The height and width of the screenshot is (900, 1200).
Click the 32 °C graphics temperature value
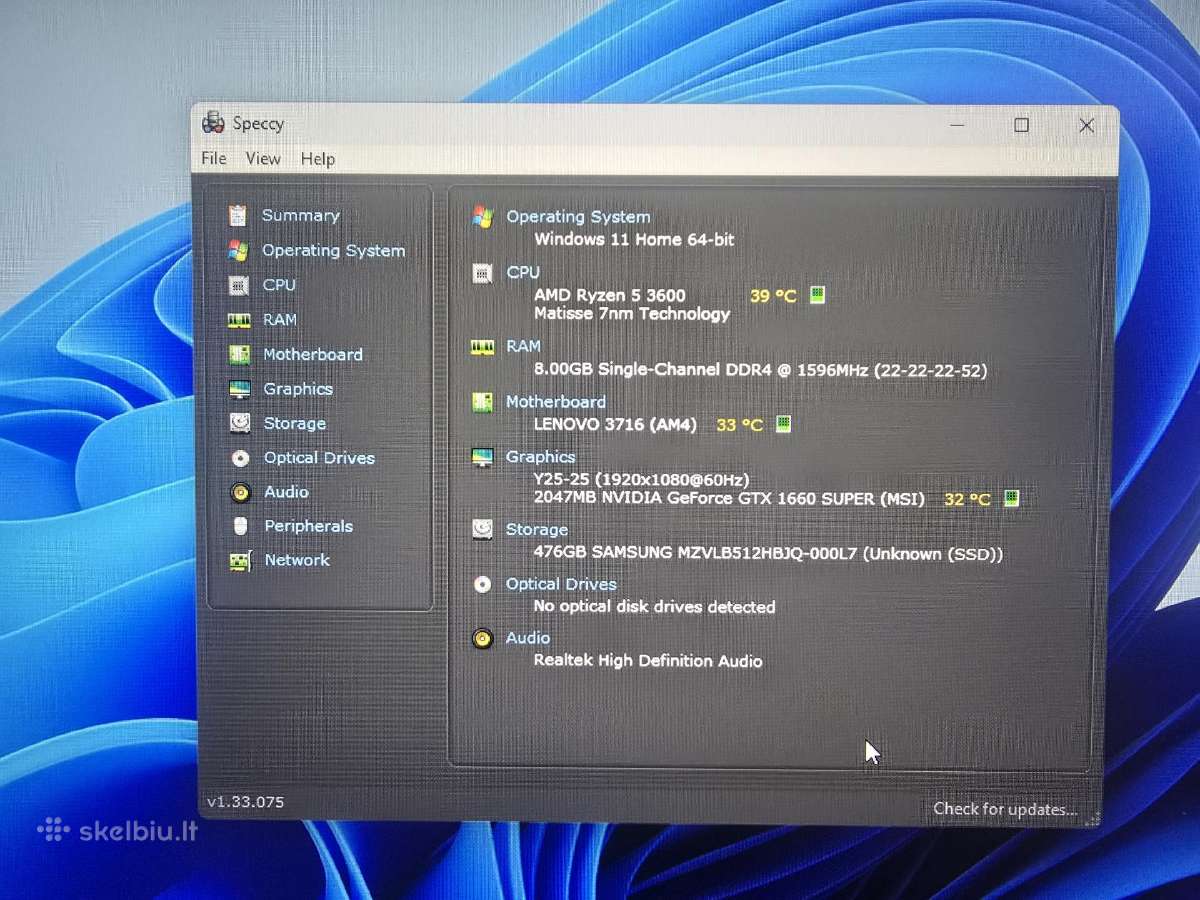[x=967, y=499]
